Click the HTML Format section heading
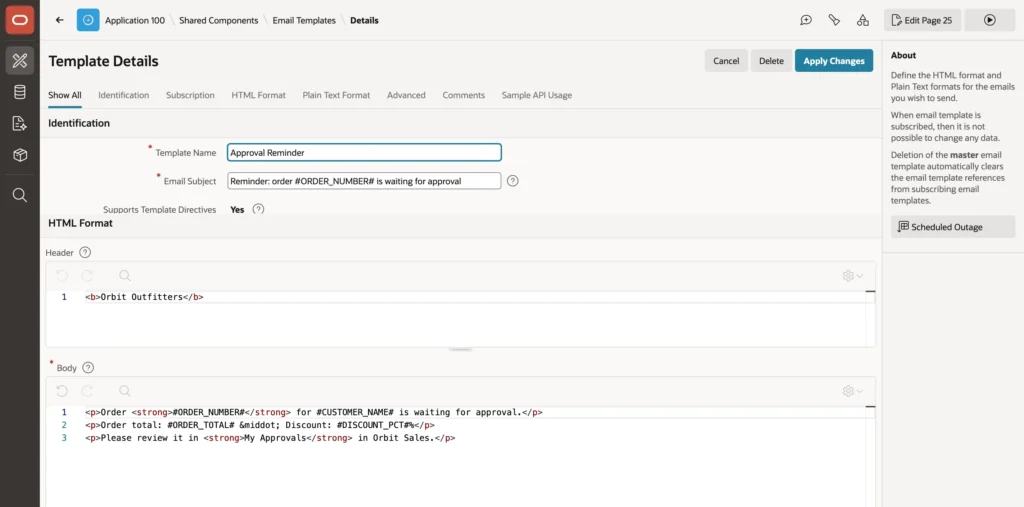Image resolution: width=1024 pixels, height=507 pixels. coord(80,223)
